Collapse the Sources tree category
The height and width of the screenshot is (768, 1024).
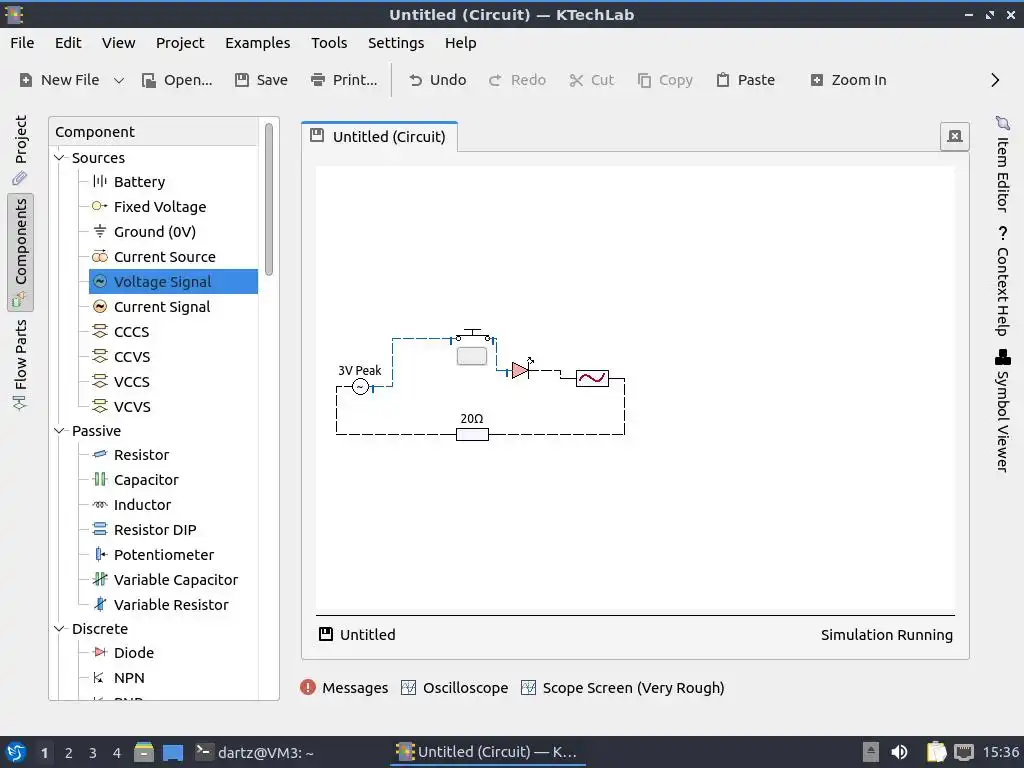[x=59, y=157]
